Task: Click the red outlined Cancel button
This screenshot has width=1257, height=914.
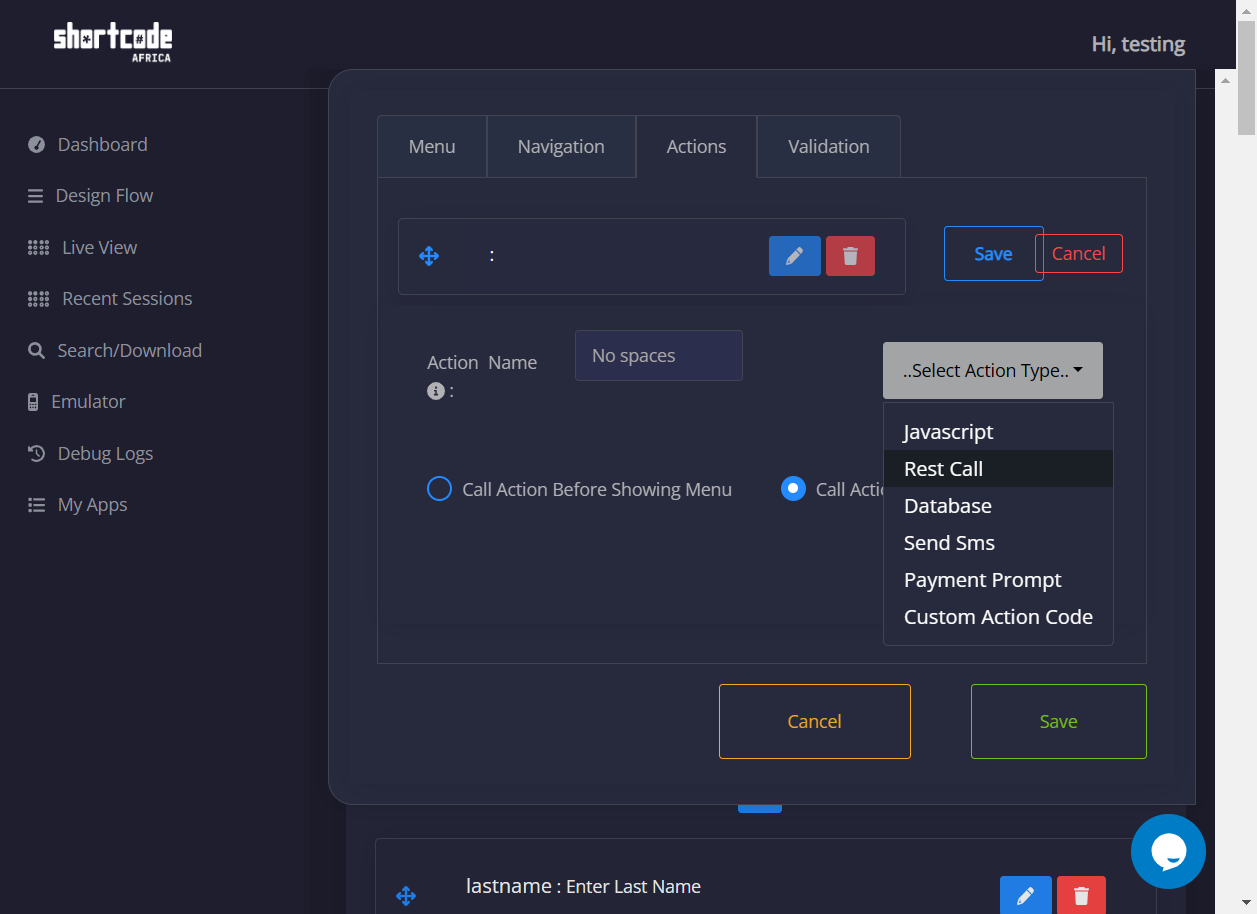Action: click(x=1079, y=254)
